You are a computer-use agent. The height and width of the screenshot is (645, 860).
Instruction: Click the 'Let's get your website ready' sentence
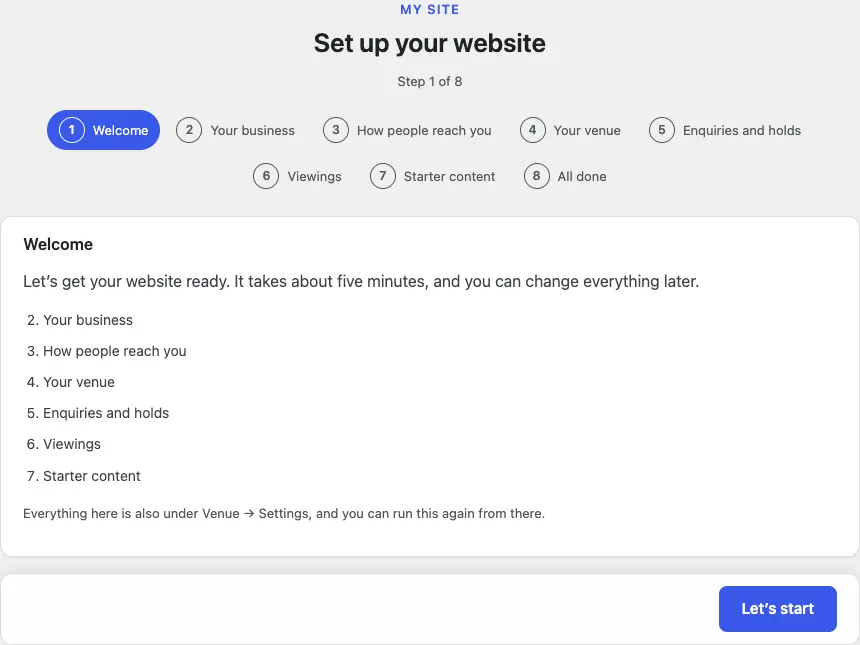click(x=361, y=281)
